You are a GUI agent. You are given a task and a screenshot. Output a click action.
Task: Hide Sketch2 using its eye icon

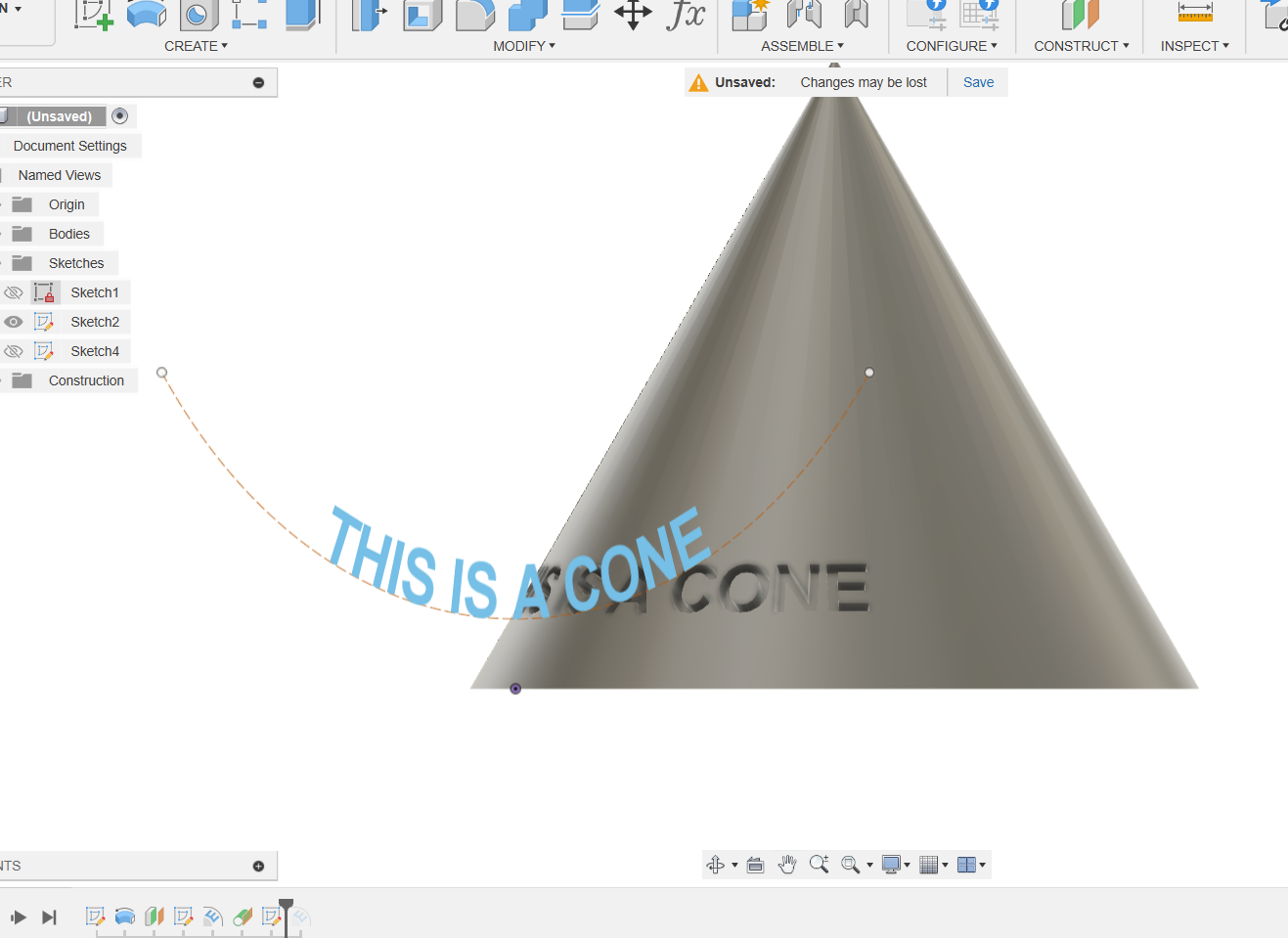[14, 322]
